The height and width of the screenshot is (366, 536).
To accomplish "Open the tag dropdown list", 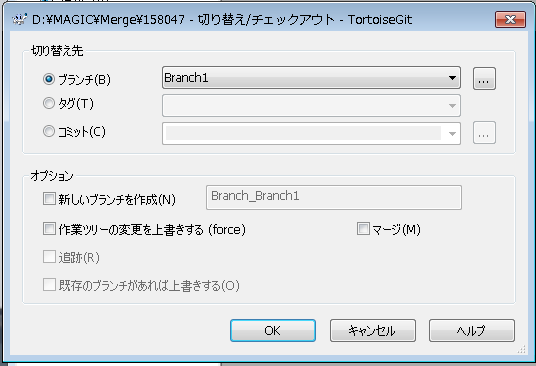I will (311, 106).
